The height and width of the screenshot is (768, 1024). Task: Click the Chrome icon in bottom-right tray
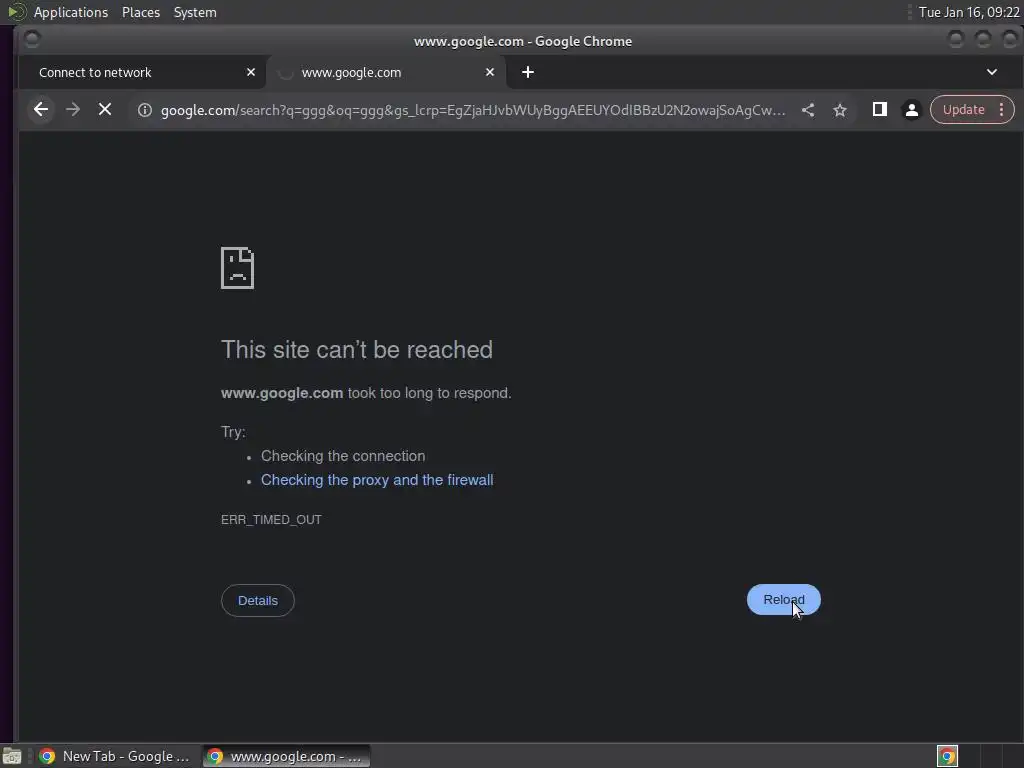tap(947, 756)
